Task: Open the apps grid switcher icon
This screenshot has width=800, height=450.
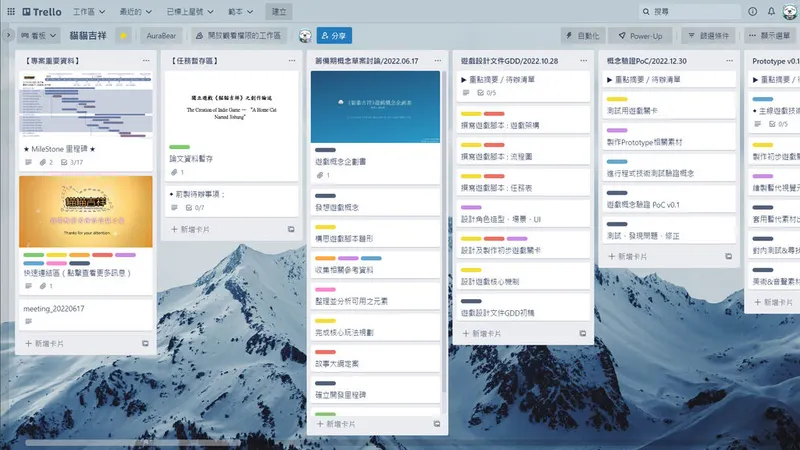Action: (11, 11)
